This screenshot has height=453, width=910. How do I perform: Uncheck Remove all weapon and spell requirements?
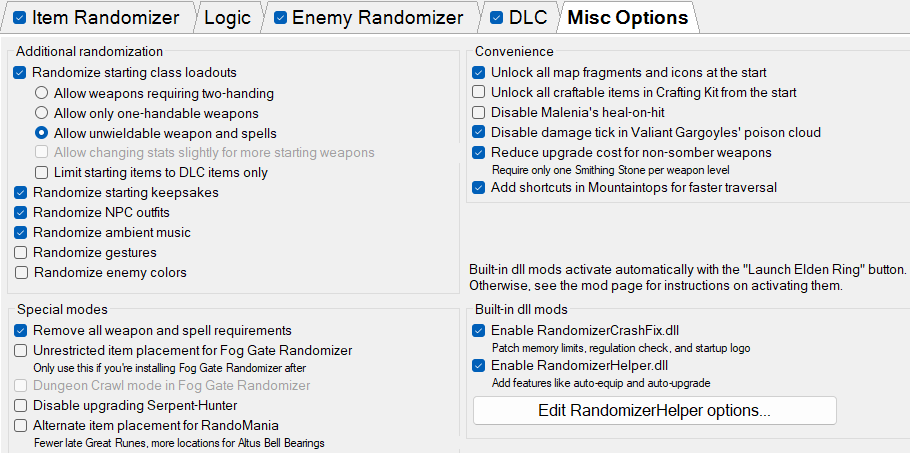[x=21, y=330]
